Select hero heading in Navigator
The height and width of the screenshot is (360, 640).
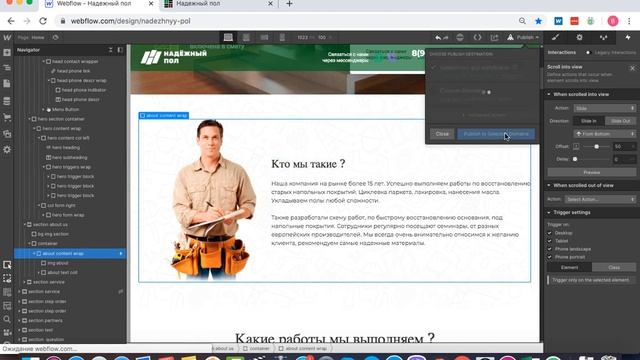(66, 148)
